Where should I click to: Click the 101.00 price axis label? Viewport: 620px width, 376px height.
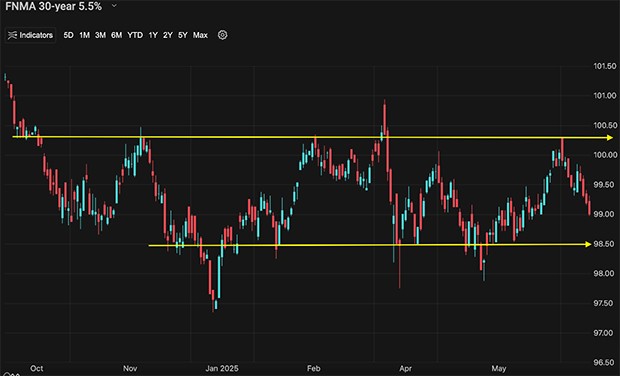(605, 96)
